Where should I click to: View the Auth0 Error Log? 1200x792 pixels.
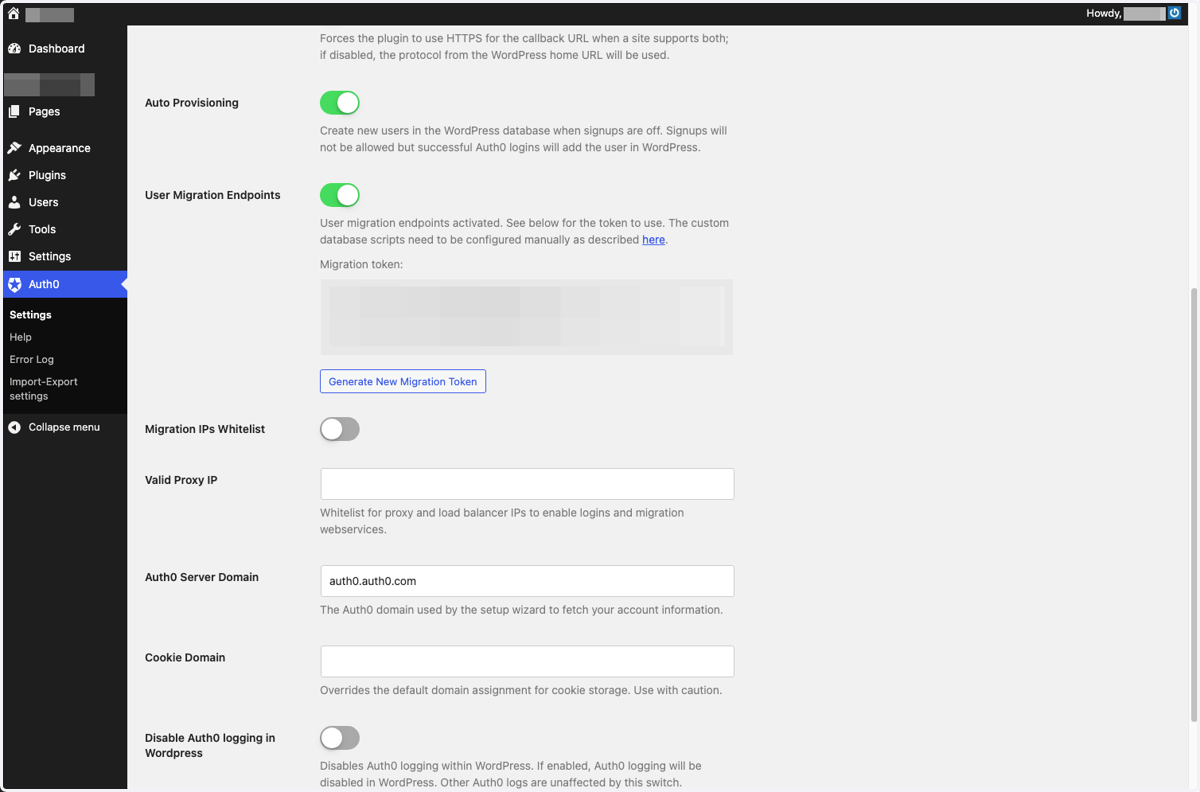coord(32,359)
